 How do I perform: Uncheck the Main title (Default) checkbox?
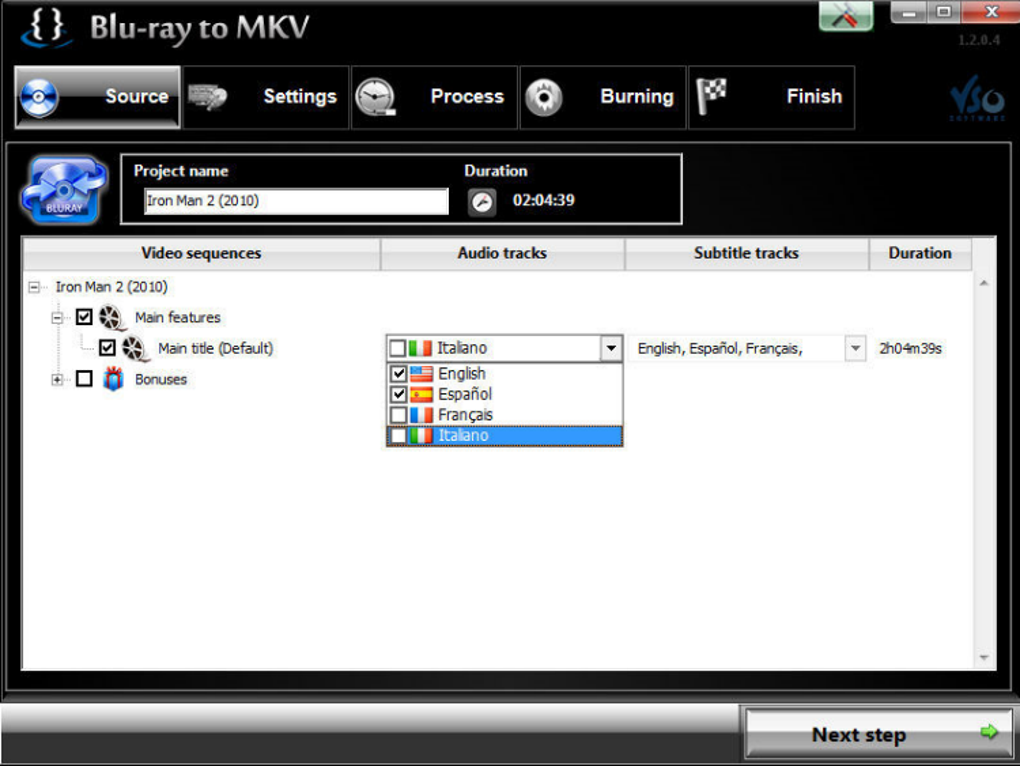click(x=107, y=348)
